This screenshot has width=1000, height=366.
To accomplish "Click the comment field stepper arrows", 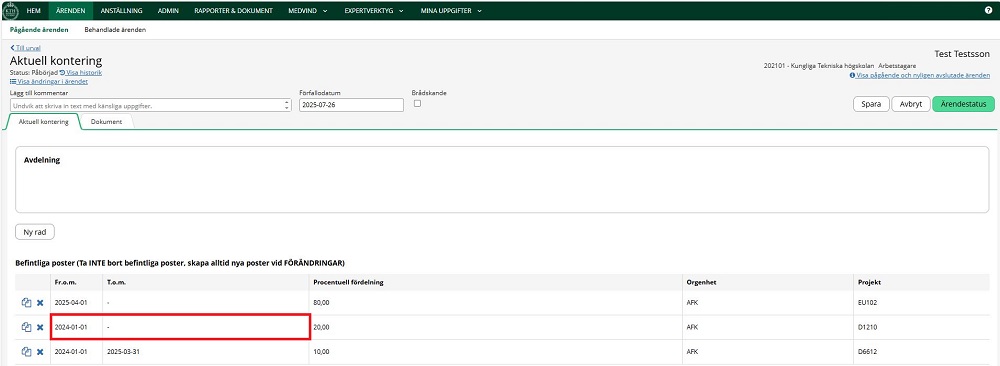I will (288, 105).
